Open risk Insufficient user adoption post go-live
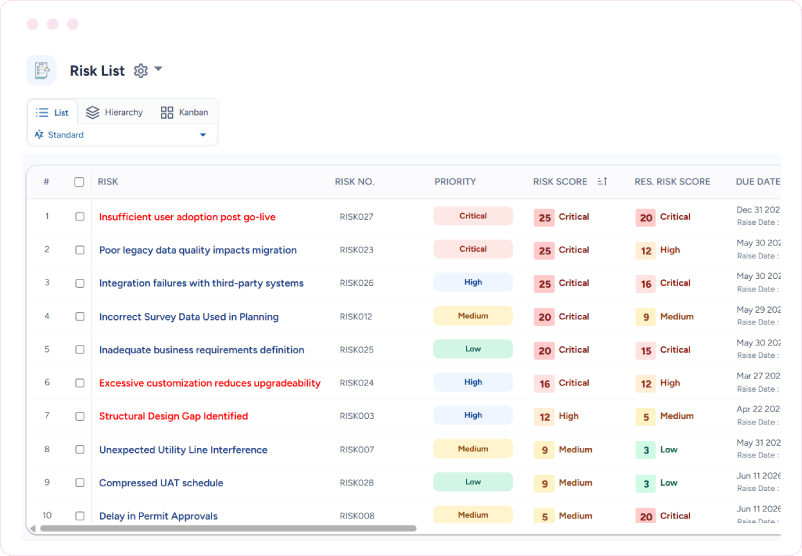This screenshot has height=556, width=802. [187, 217]
